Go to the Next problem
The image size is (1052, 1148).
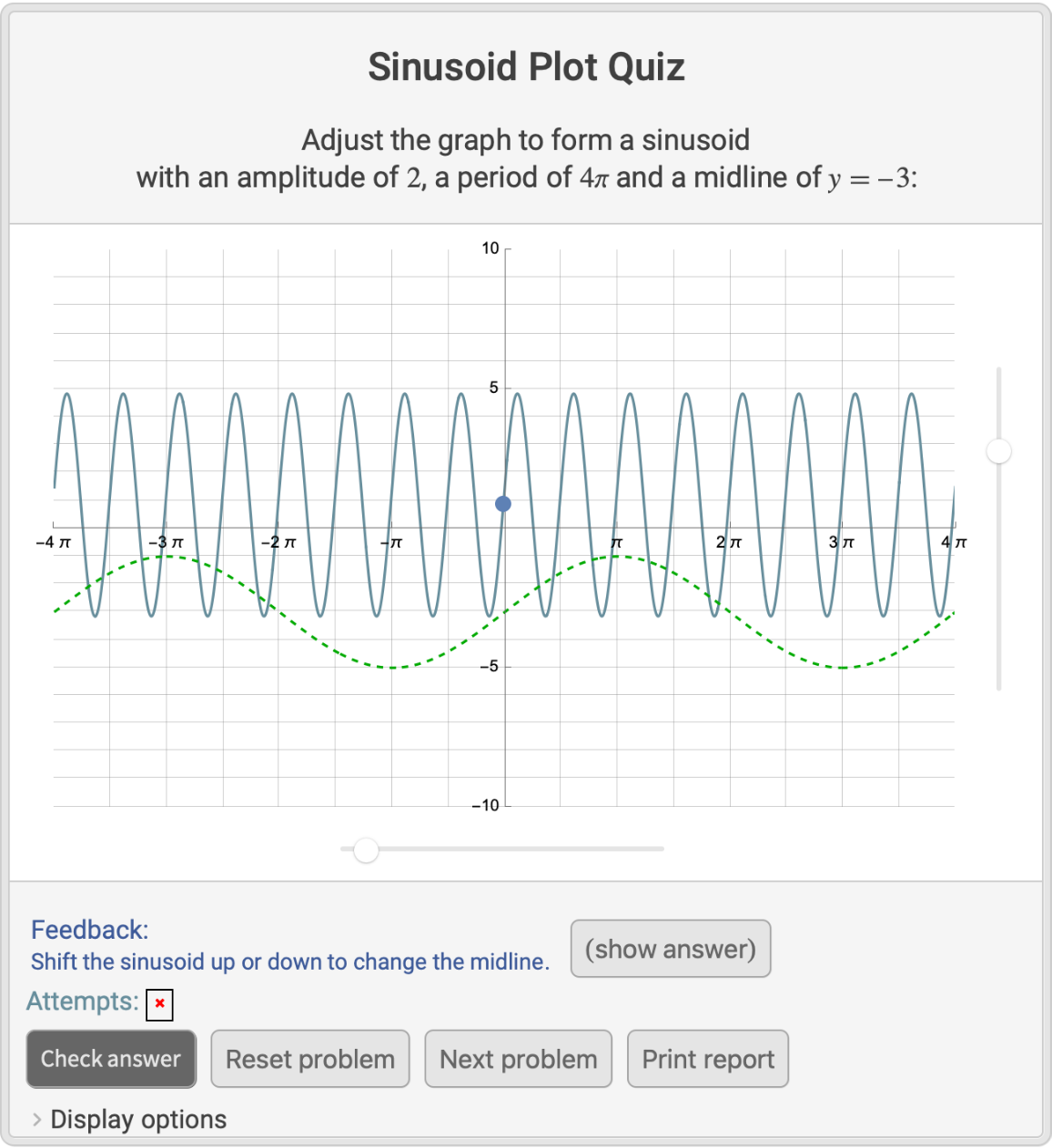tap(518, 1059)
